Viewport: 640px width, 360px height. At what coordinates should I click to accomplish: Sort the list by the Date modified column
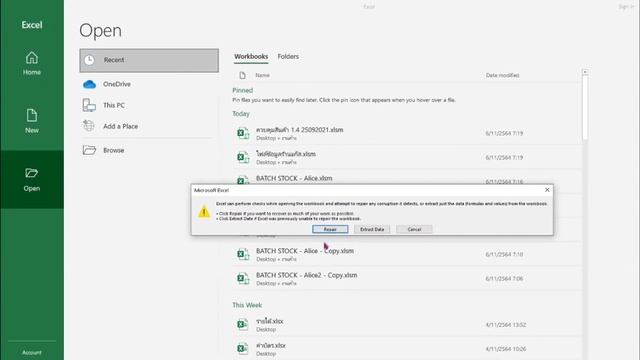click(x=502, y=75)
